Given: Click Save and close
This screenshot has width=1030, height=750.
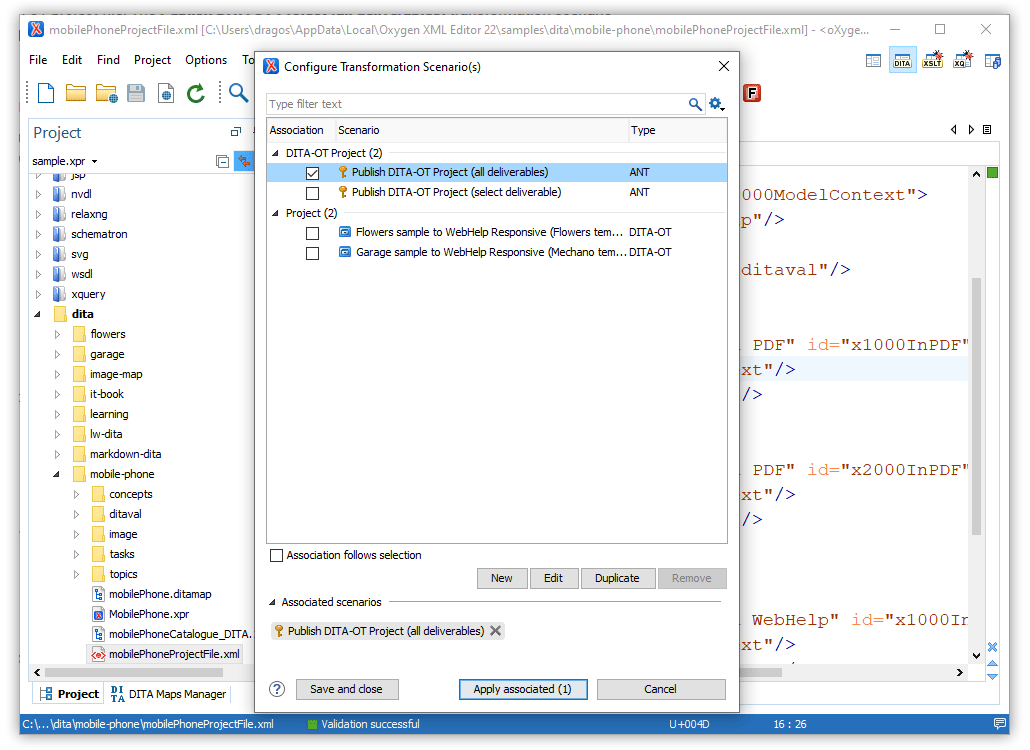Looking at the screenshot, I should point(347,689).
